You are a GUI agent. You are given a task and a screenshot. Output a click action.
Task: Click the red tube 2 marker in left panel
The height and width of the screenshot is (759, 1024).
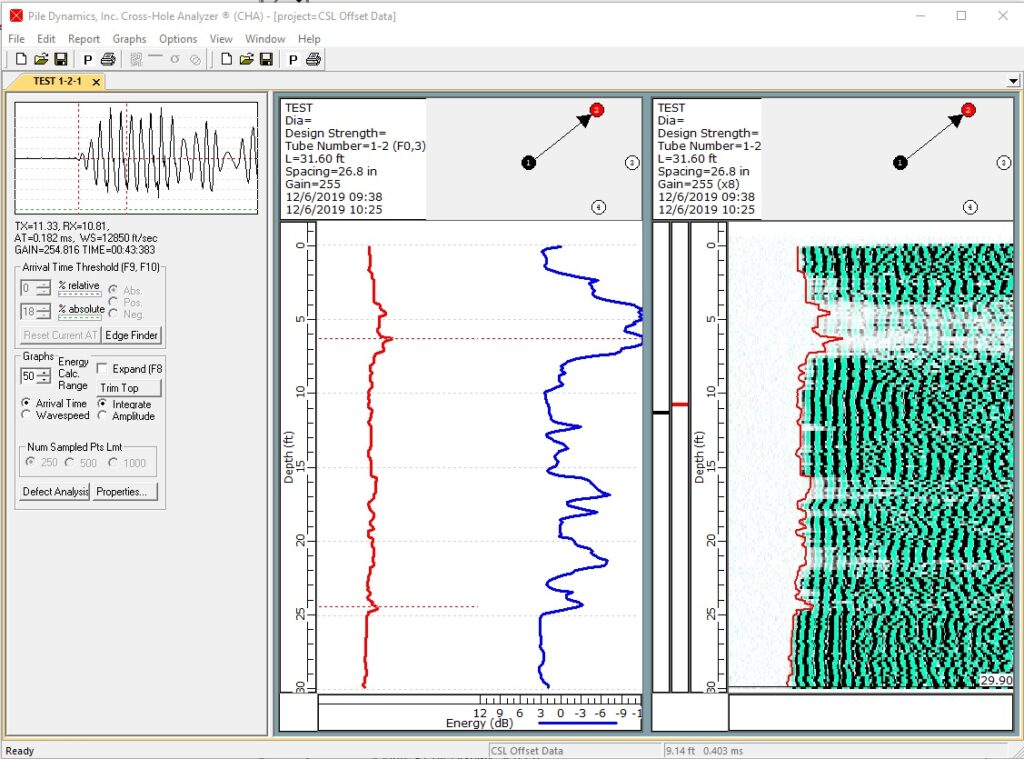tap(597, 110)
